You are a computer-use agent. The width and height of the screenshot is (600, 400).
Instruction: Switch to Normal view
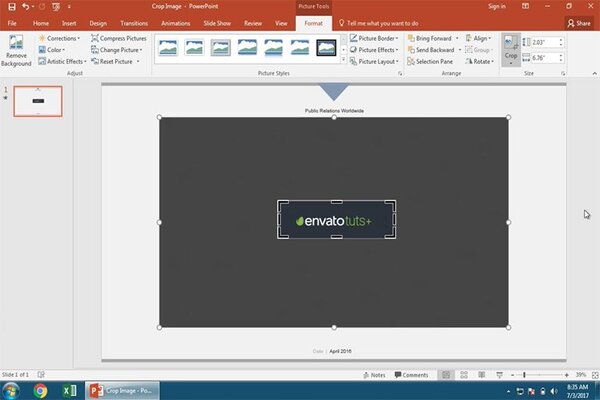(x=446, y=375)
